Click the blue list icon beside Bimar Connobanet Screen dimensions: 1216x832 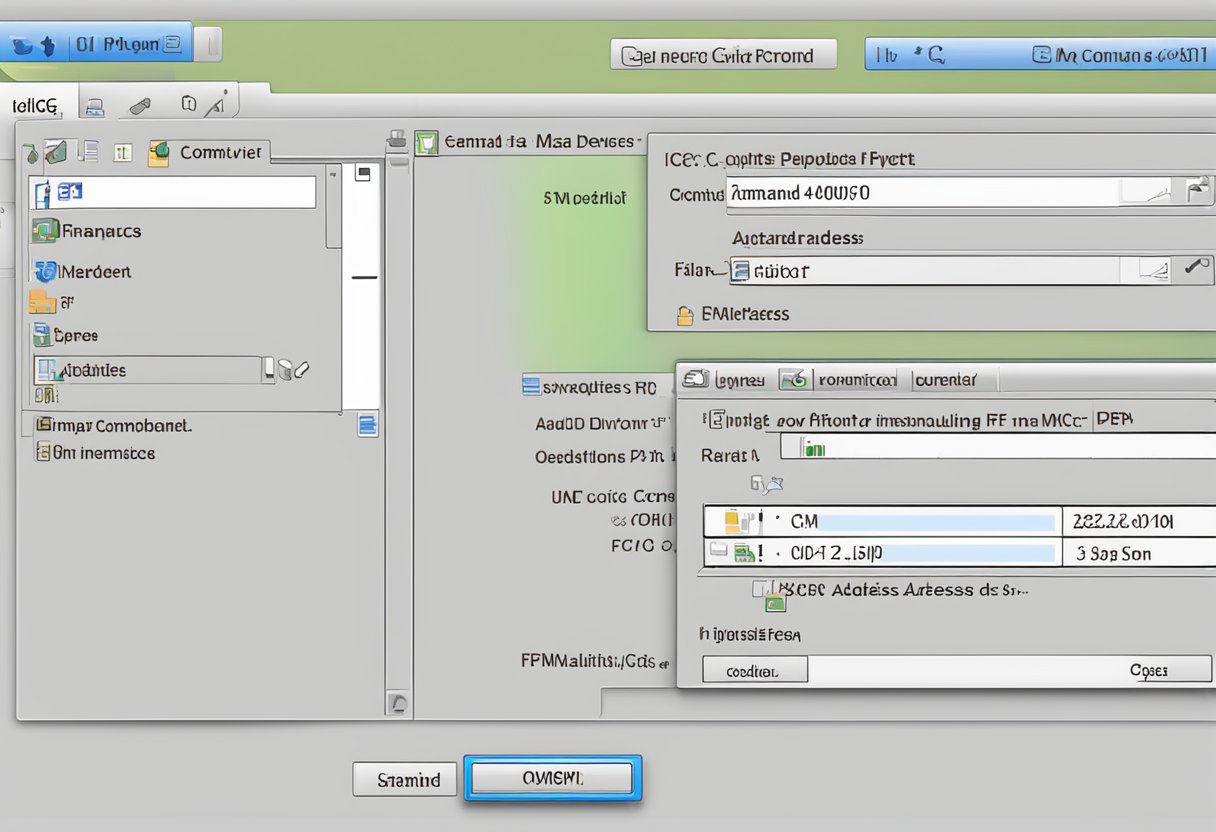tap(368, 425)
